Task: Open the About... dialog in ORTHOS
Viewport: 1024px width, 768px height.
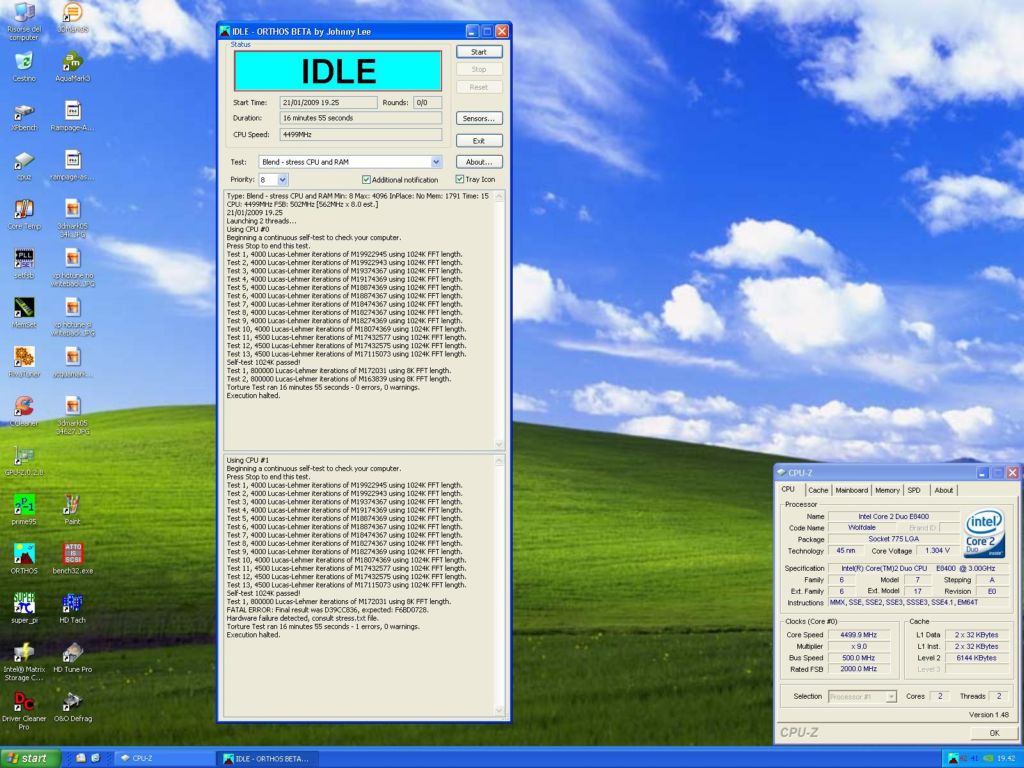Action: (x=479, y=162)
